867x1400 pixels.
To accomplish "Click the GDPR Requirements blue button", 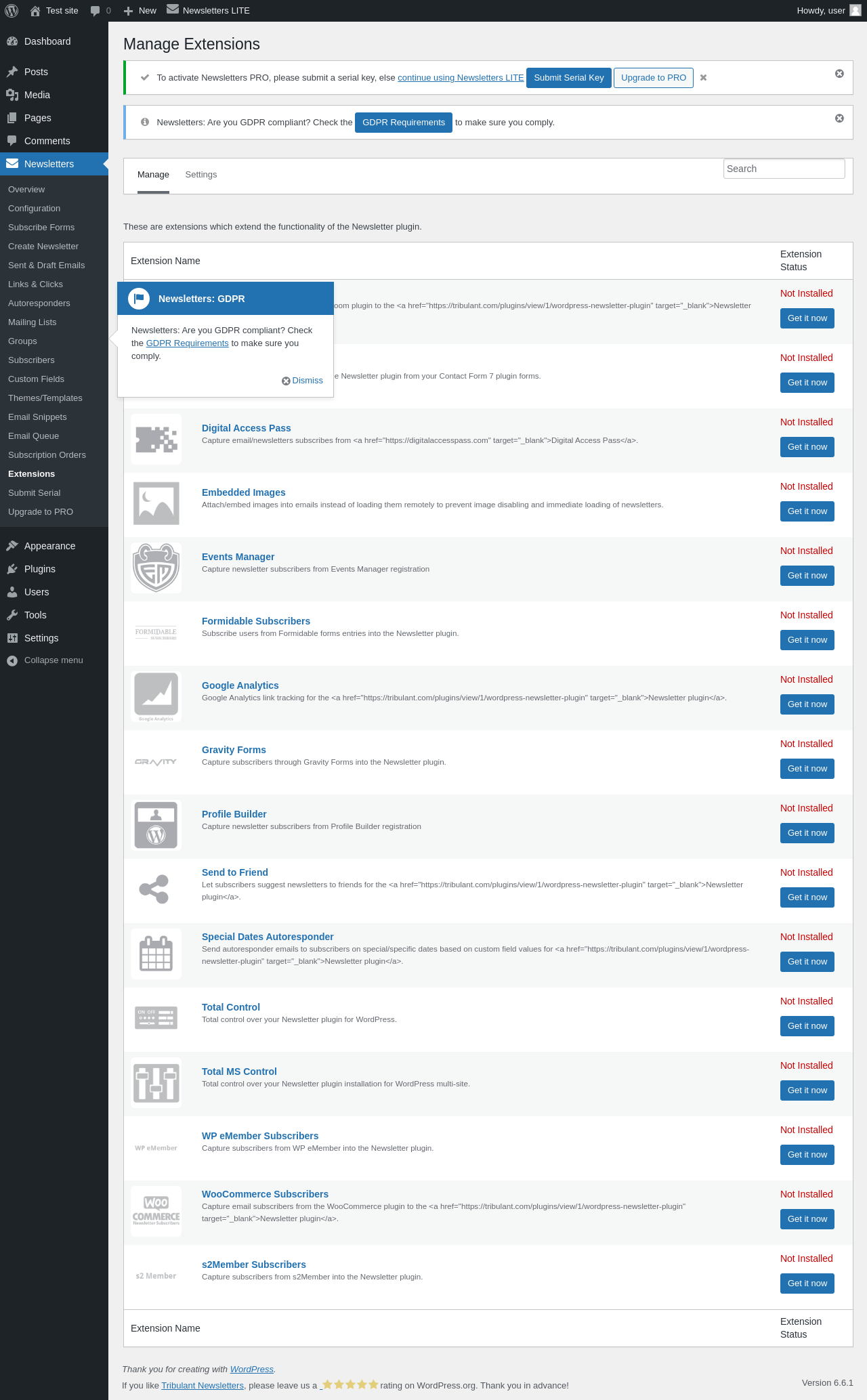I will [404, 123].
